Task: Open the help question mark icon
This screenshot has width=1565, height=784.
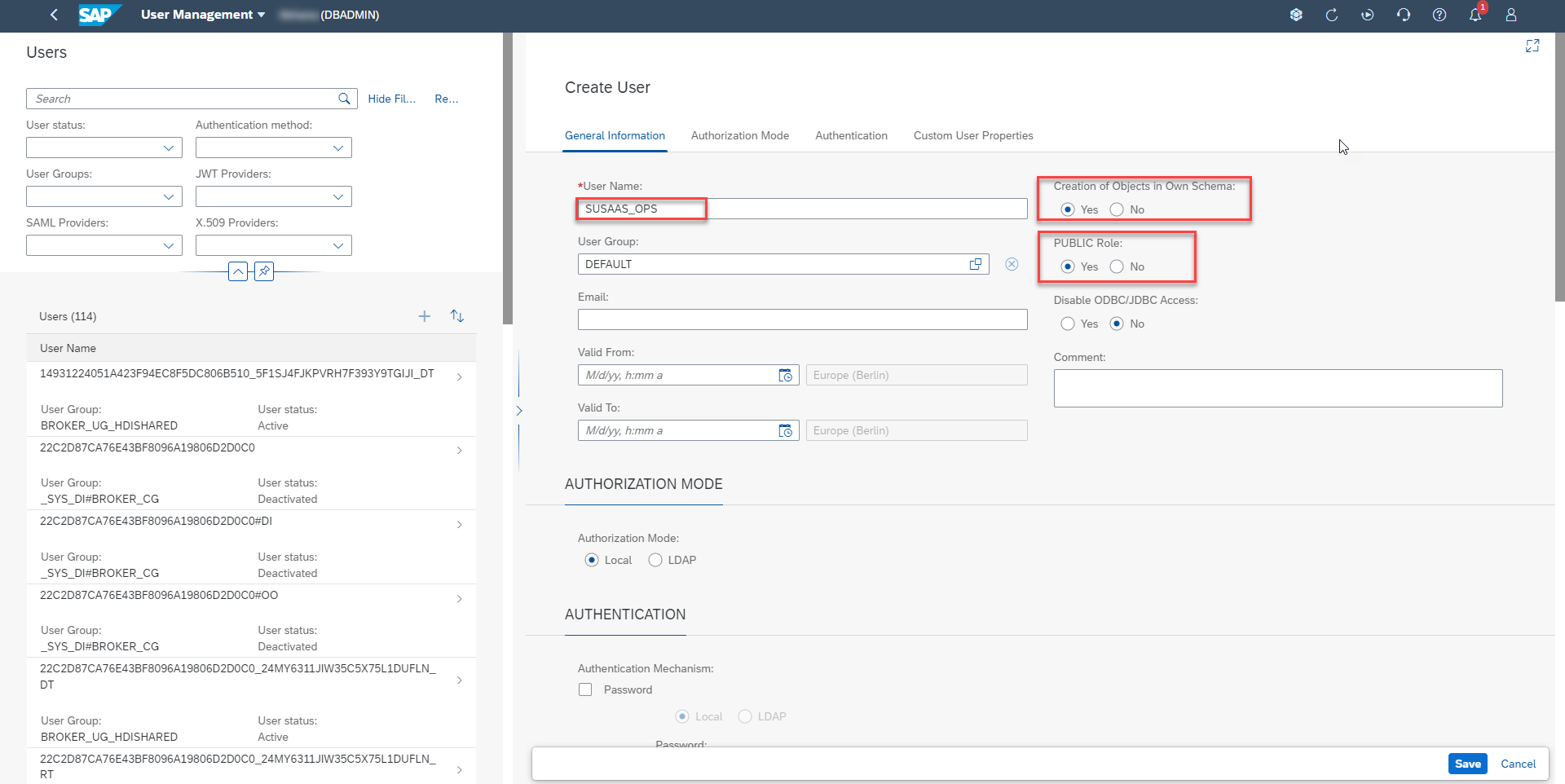Action: pyautogui.click(x=1439, y=15)
